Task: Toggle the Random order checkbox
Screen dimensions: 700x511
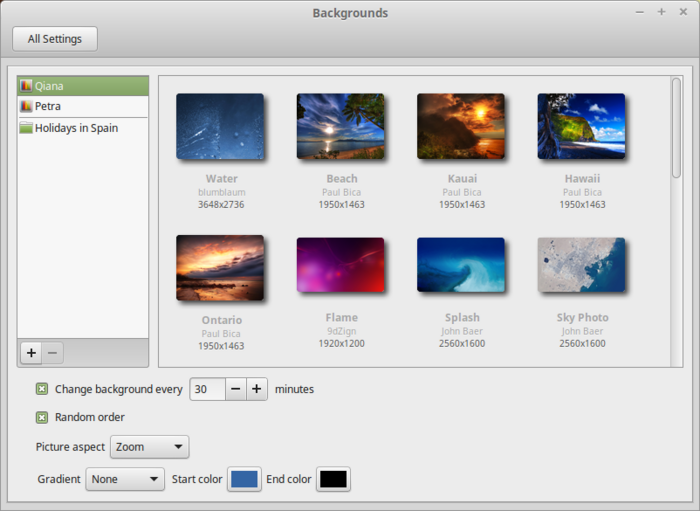Action: point(42,417)
